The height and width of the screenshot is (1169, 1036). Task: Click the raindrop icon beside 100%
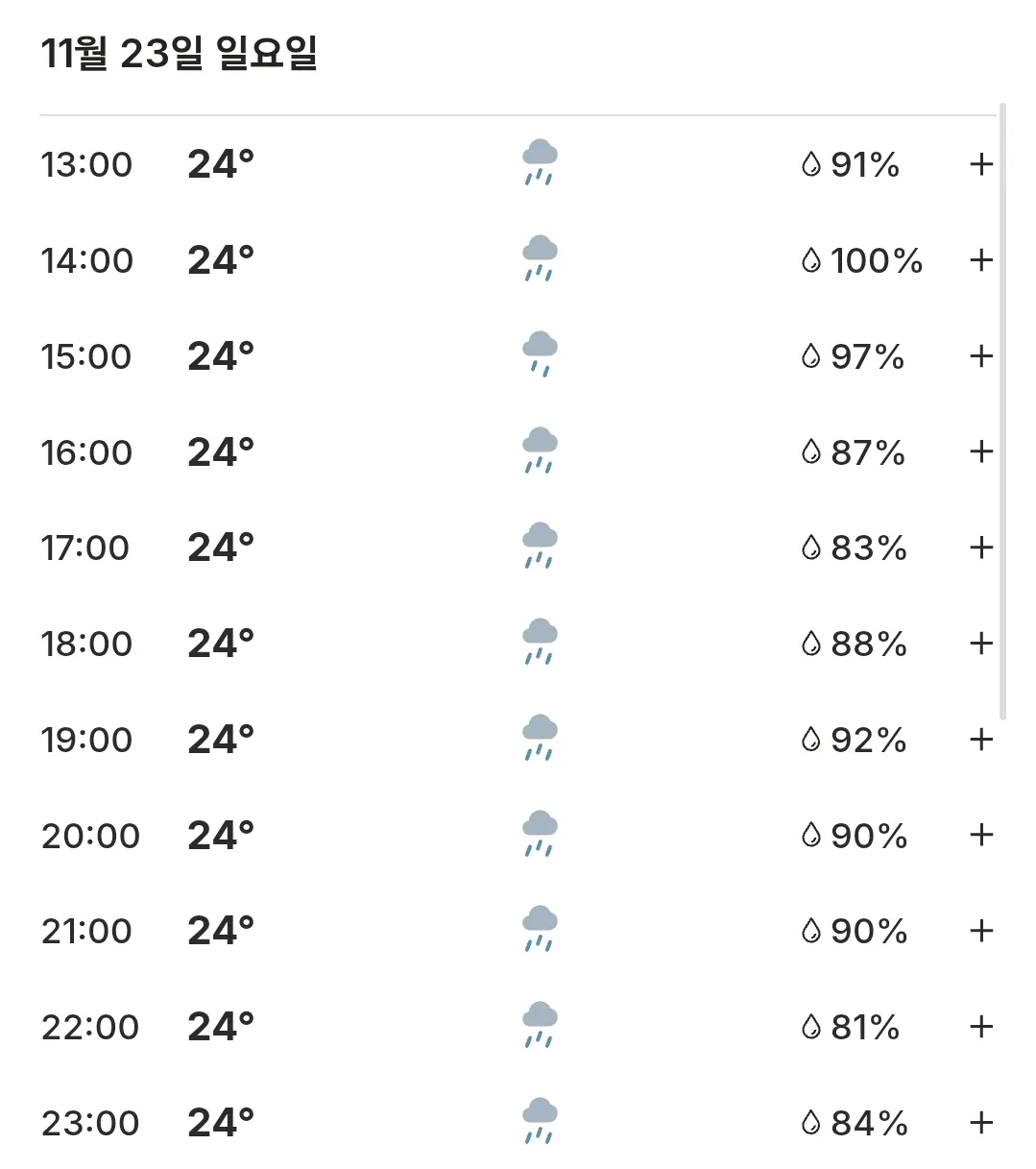(811, 260)
